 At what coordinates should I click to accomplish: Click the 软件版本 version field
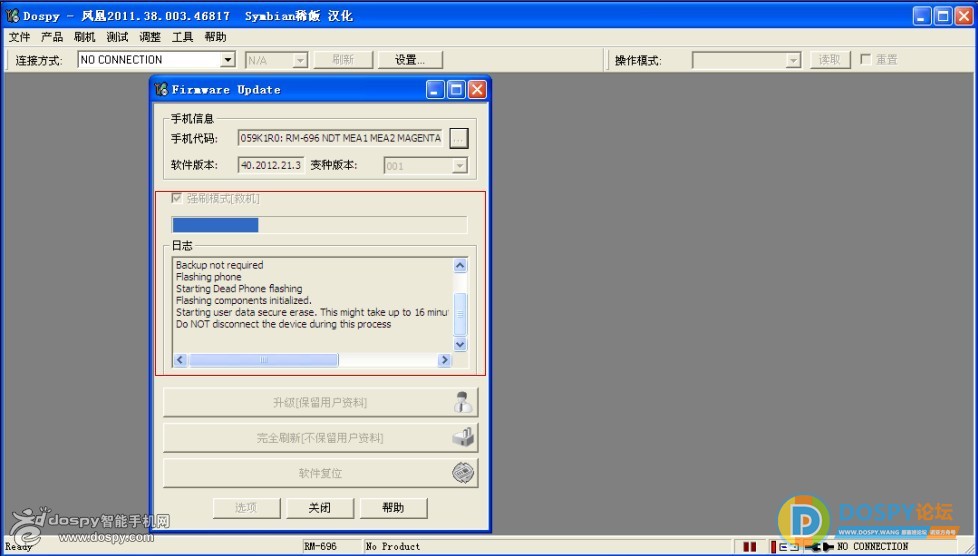[x=271, y=165]
